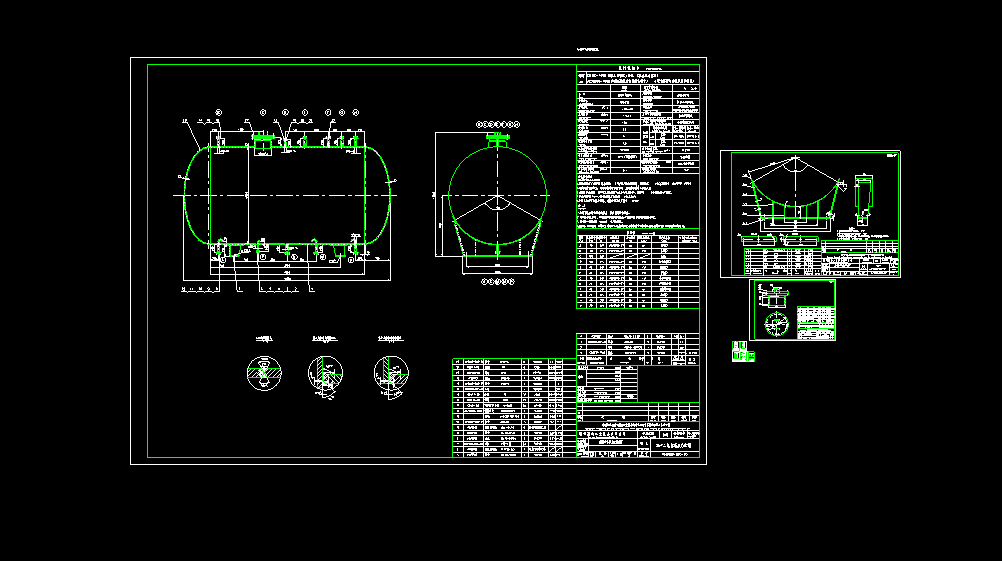
Task: Select the parts list table at bottom center
Action: (x=514, y=408)
